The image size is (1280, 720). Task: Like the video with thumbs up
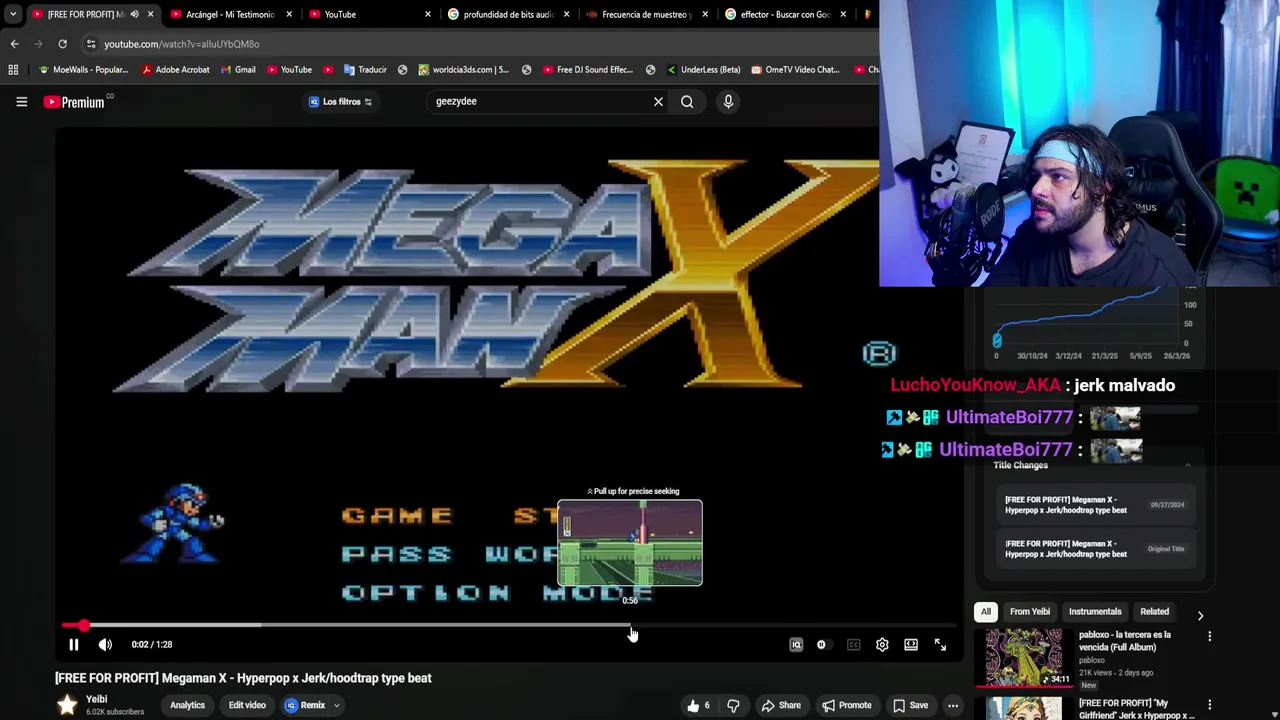(x=698, y=705)
